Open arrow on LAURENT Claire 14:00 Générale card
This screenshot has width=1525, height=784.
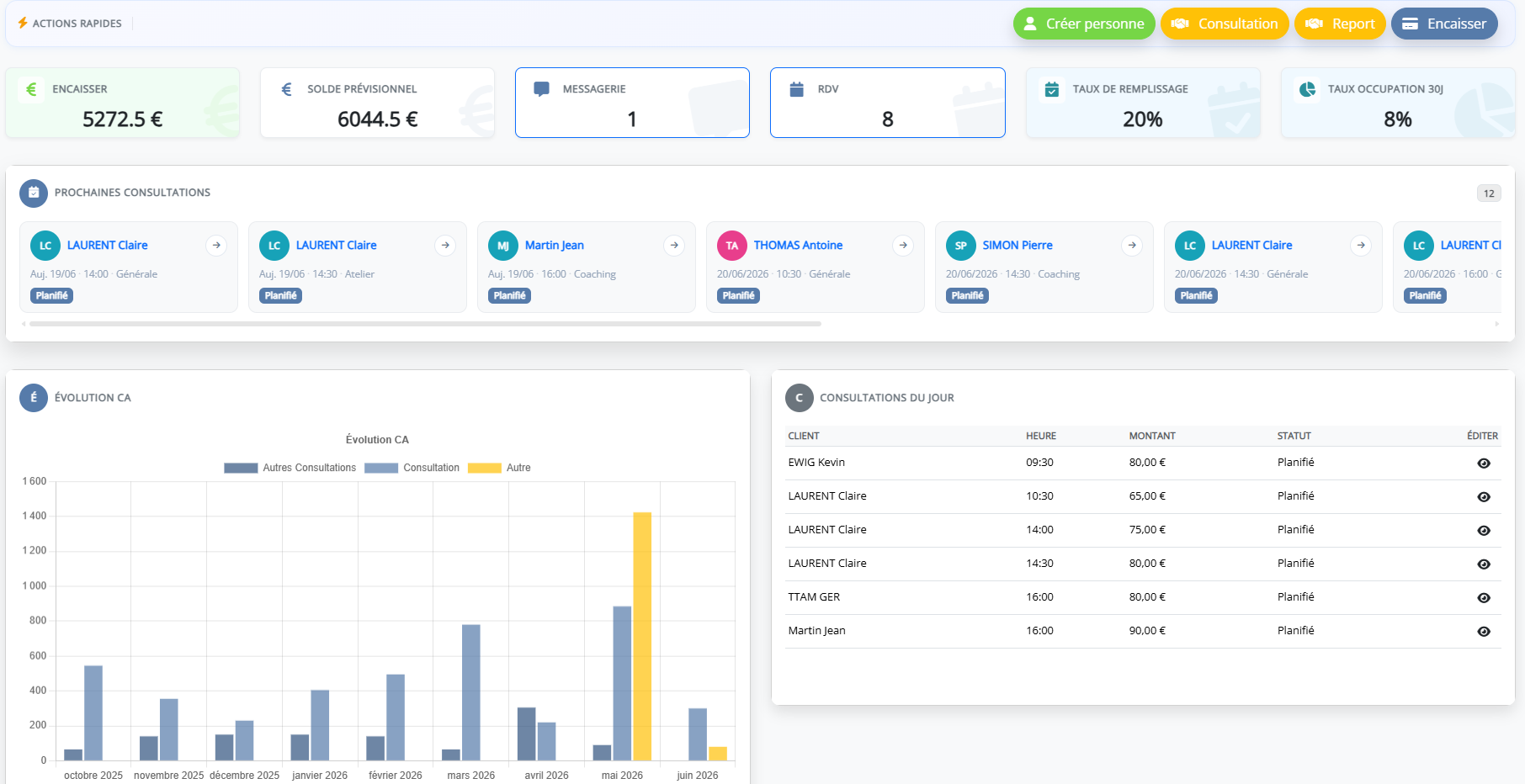pos(216,246)
